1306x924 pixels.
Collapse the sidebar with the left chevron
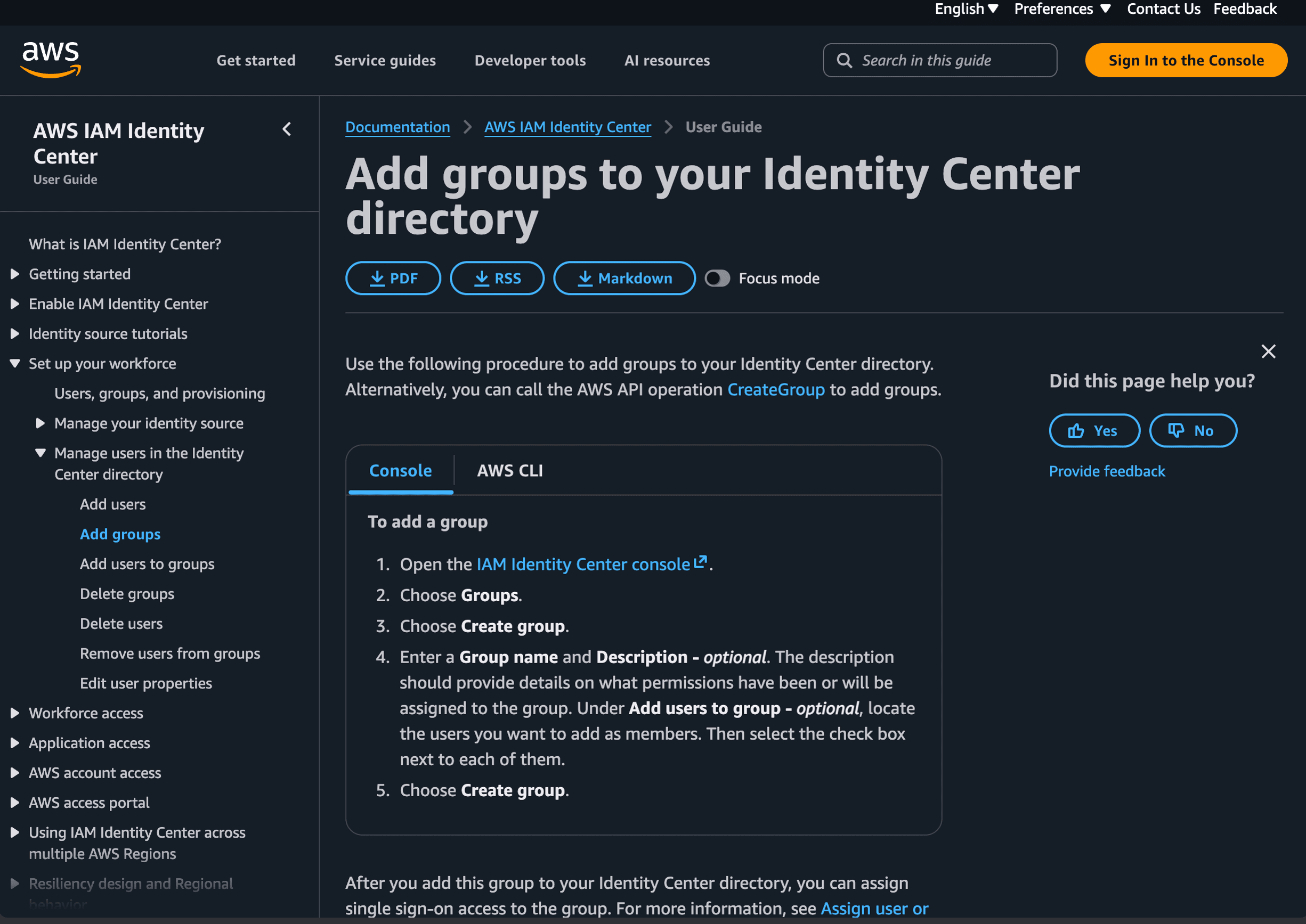[x=287, y=130]
